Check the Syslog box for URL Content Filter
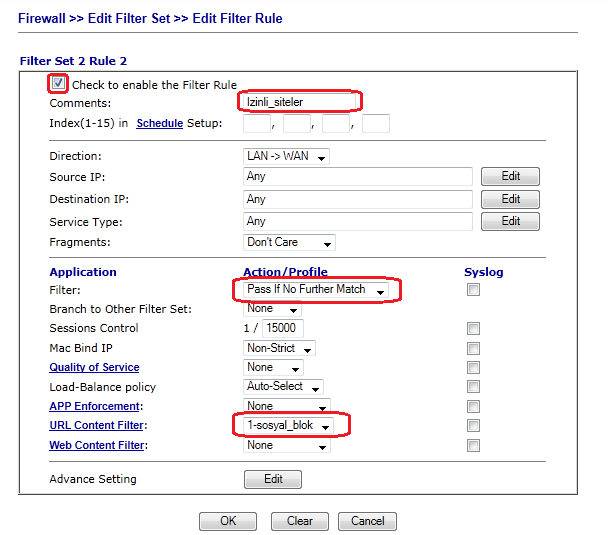 pos(473,426)
